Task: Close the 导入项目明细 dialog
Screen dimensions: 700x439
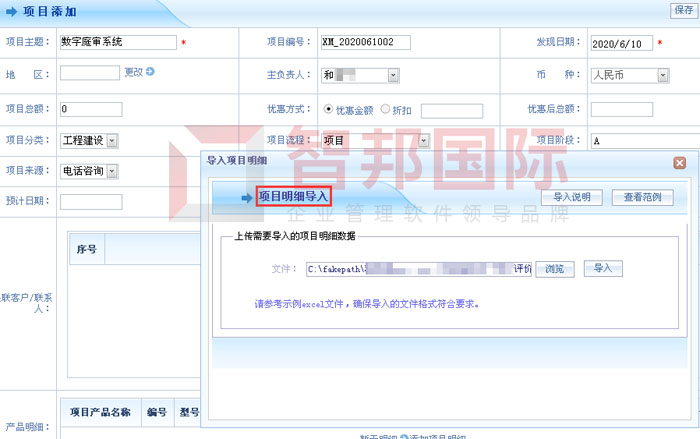Action: click(679, 162)
